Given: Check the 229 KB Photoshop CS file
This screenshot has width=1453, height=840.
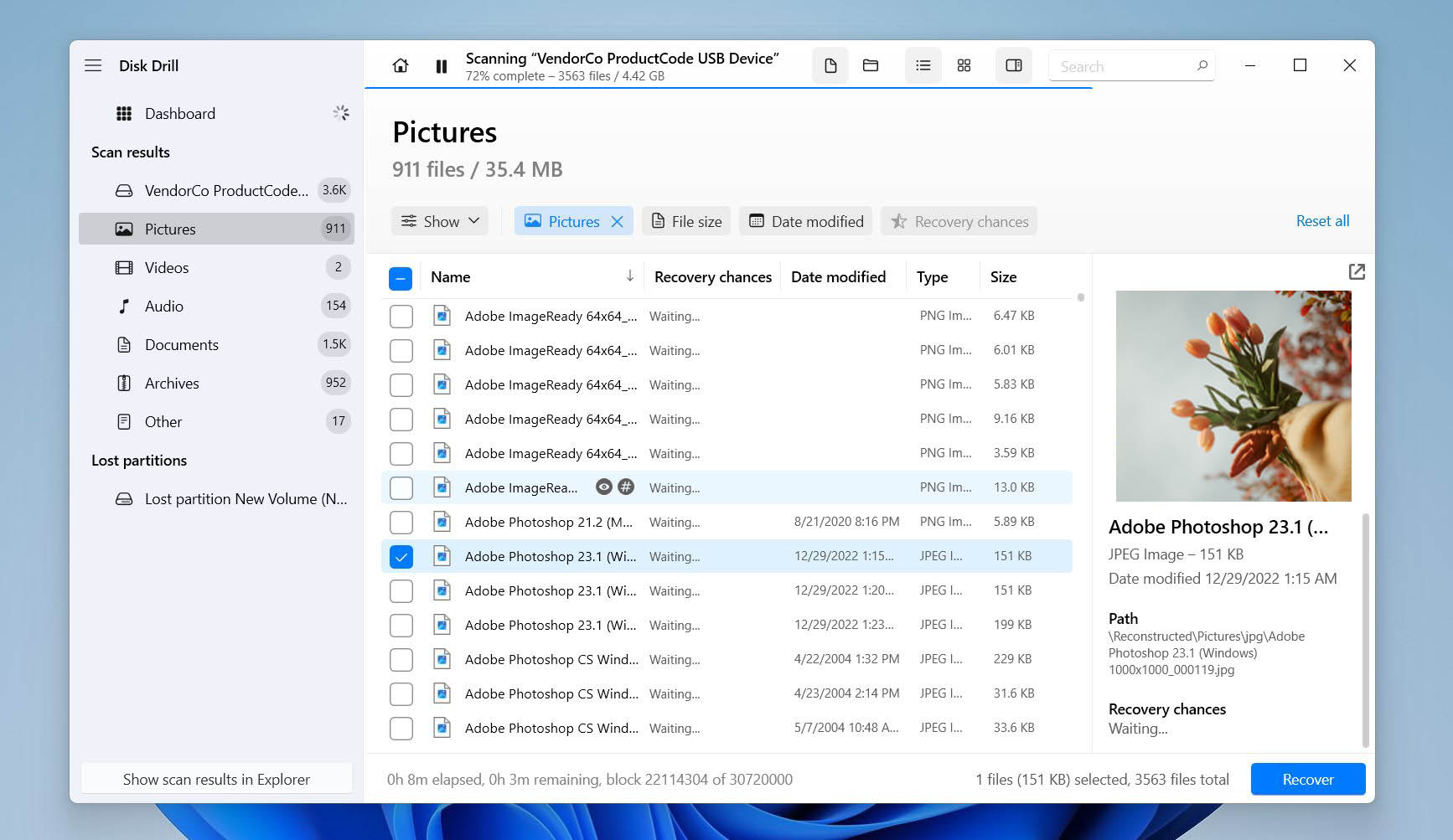Looking at the screenshot, I should point(401,660).
